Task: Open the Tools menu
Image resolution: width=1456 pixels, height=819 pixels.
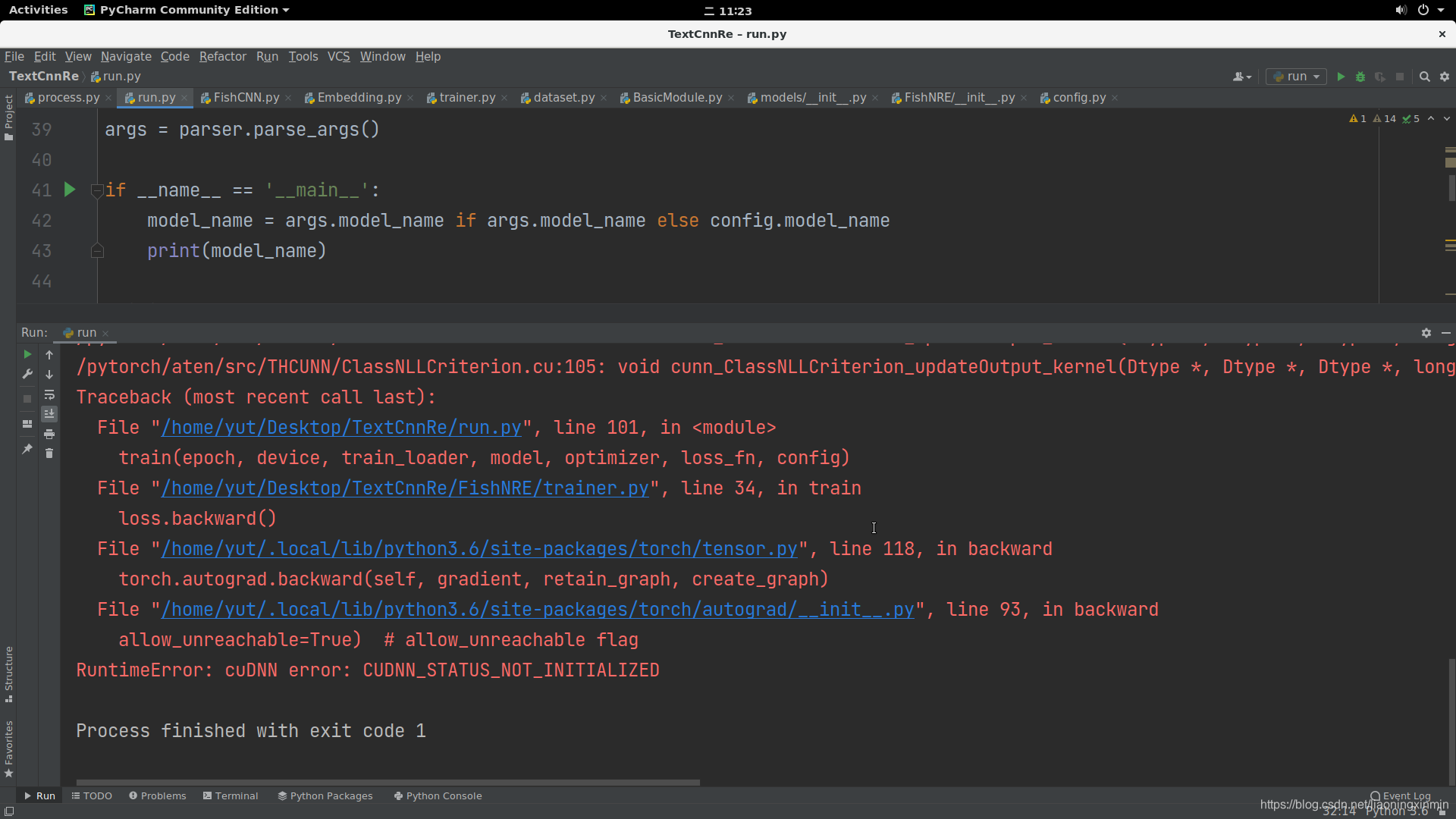Action: (x=303, y=56)
